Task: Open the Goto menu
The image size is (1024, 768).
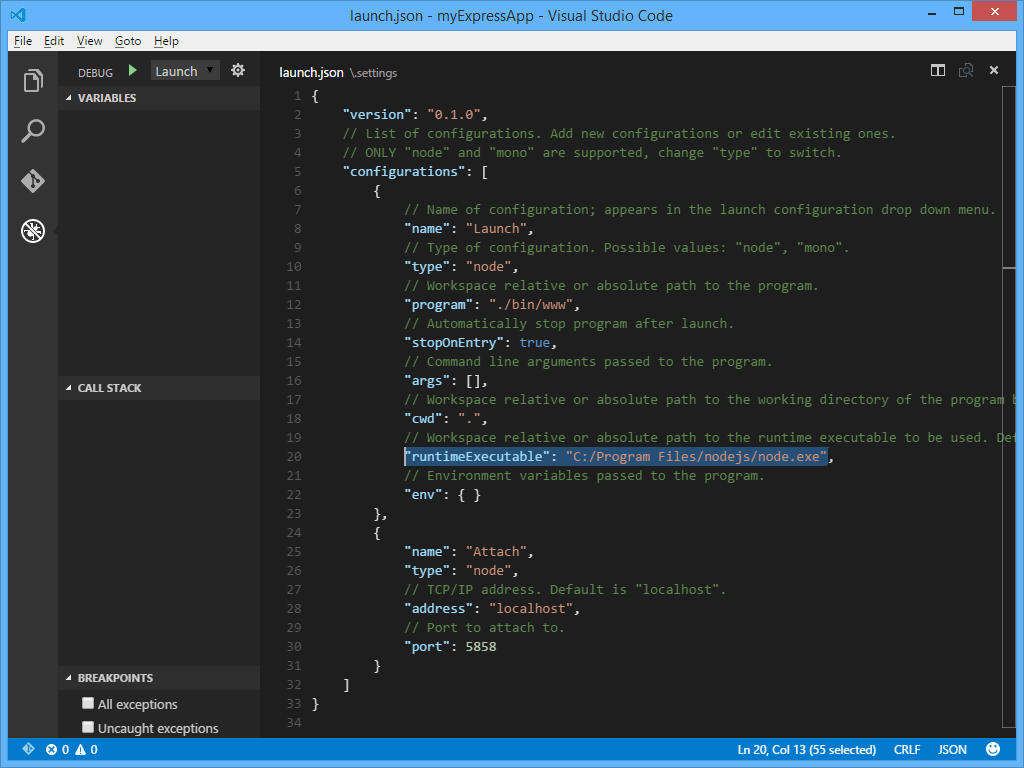Action: coord(128,41)
